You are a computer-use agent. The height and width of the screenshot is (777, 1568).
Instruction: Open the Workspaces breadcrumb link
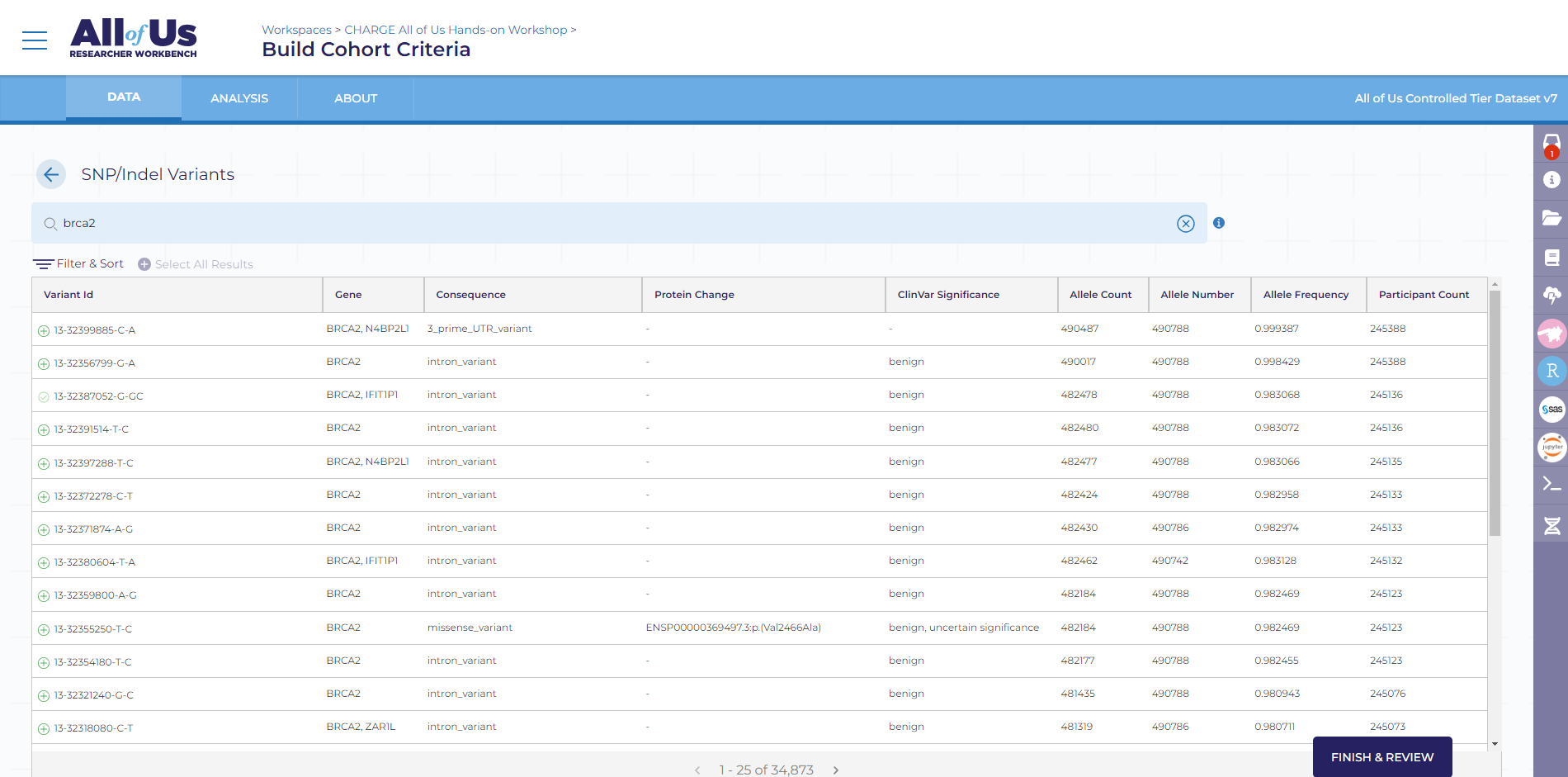(296, 30)
